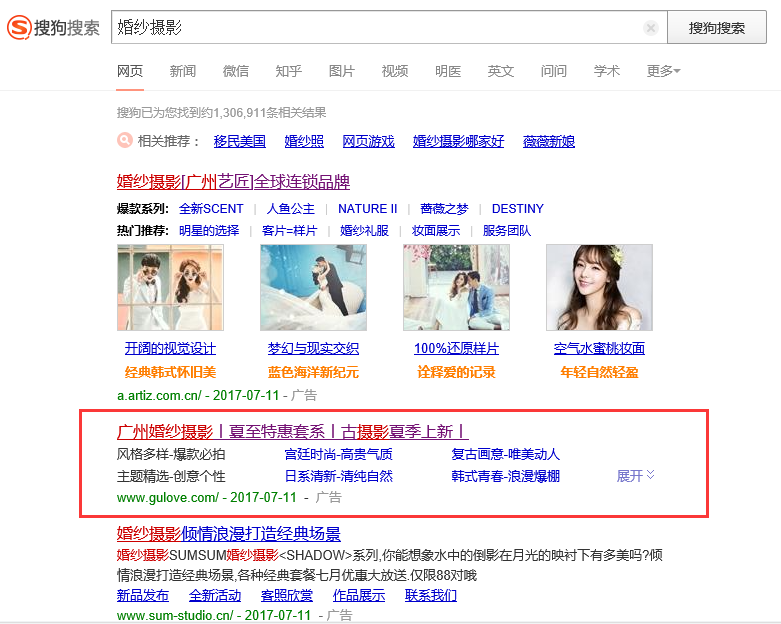Select the 知乎 search tab

click(x=289, y=71)
